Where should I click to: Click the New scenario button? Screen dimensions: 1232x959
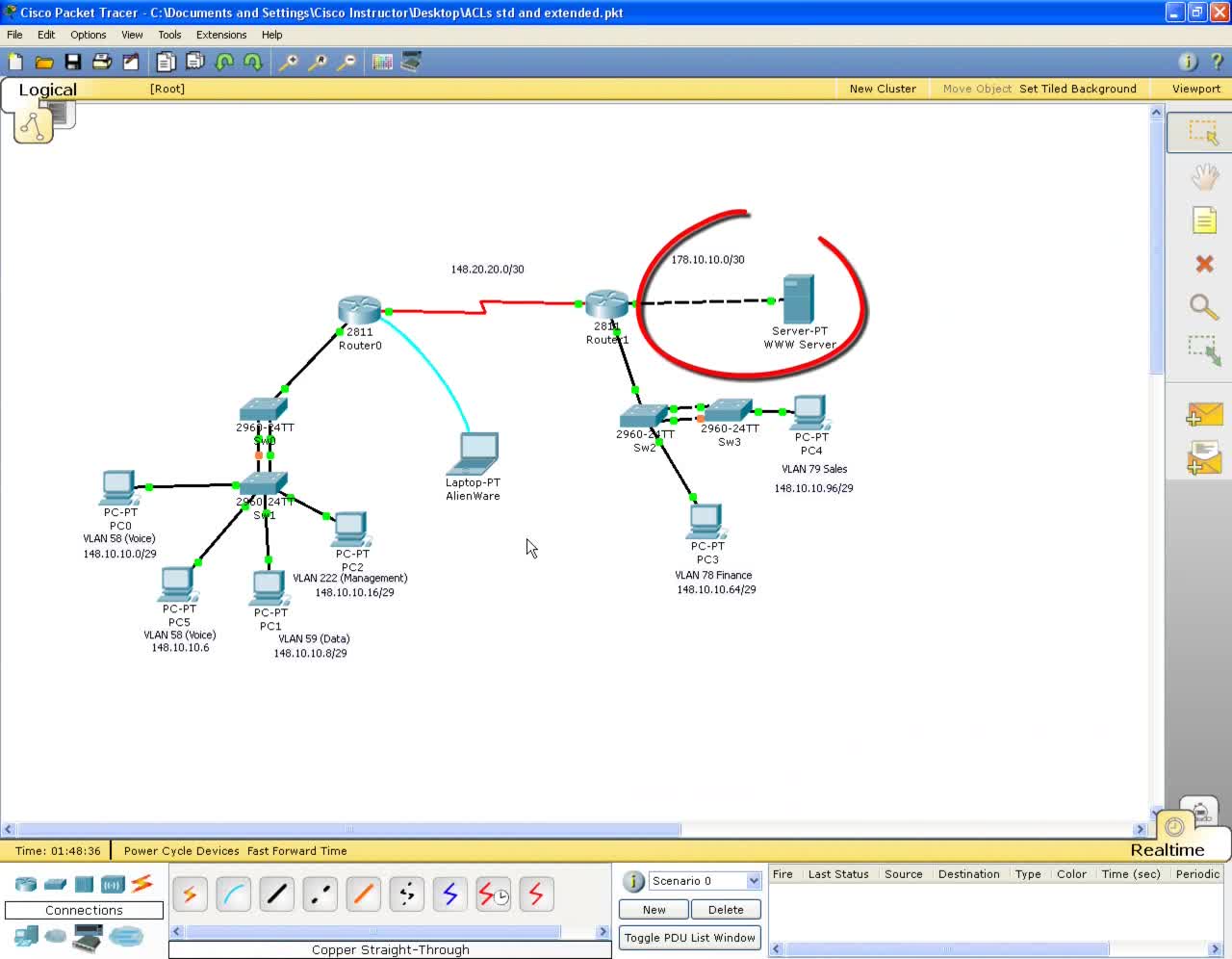click(x=654, y=910)
